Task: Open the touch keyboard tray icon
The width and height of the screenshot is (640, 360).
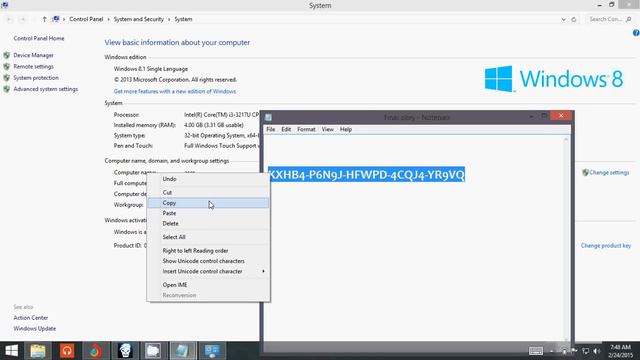Action: tap(536, 351)
